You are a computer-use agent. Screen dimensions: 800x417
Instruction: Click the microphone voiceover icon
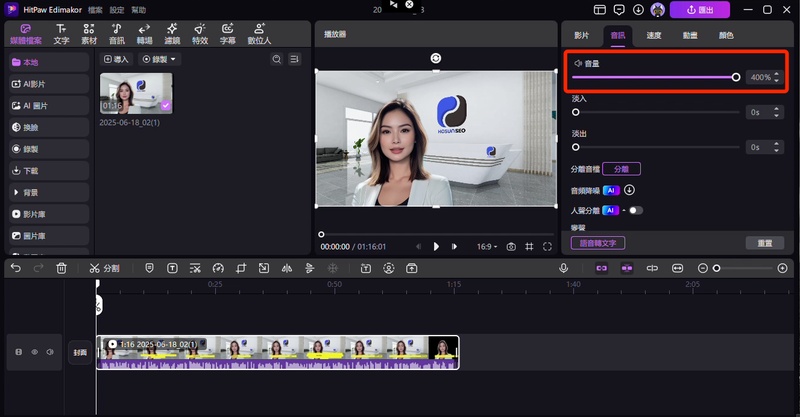click(563, 268)
